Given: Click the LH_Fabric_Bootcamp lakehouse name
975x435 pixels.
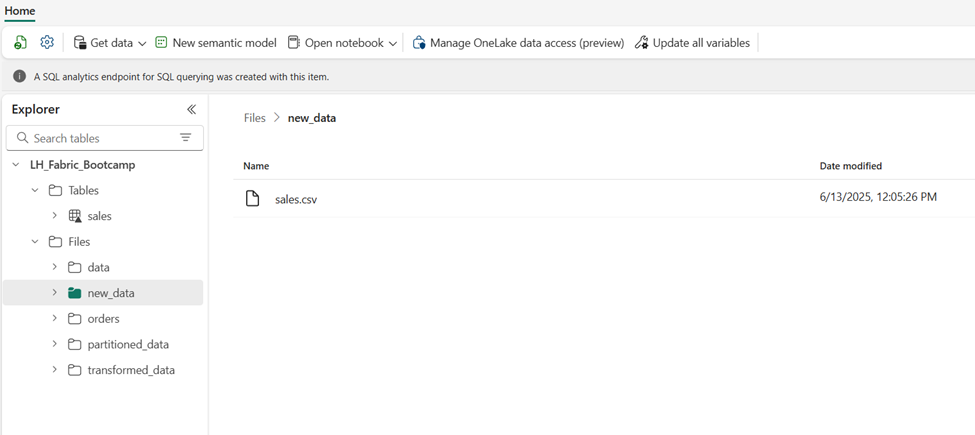Looking at the screenshot, I should [x=83, y=165].
